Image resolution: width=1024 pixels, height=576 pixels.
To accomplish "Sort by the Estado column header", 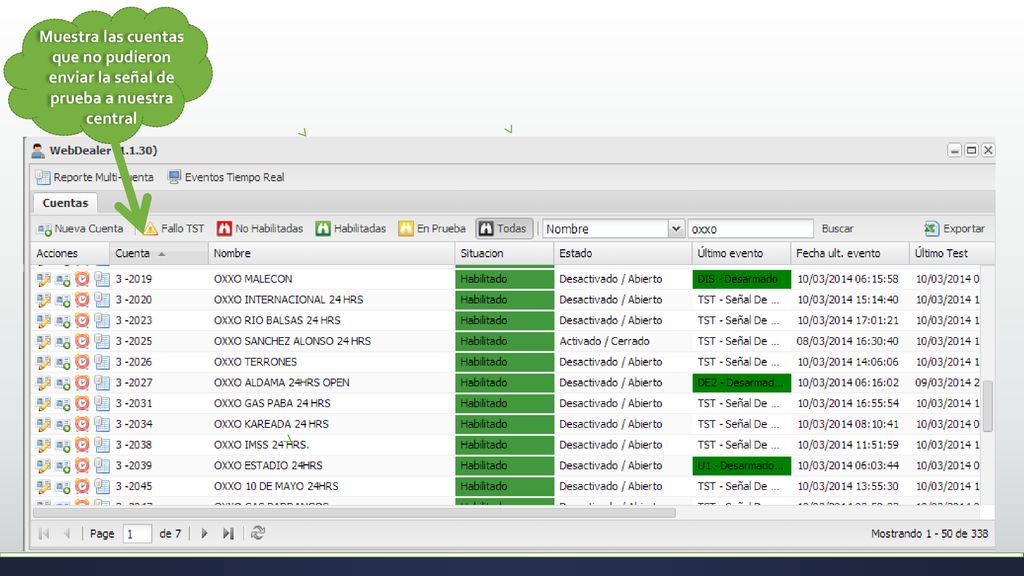I will pyautogui.click(x=622, y=253).
